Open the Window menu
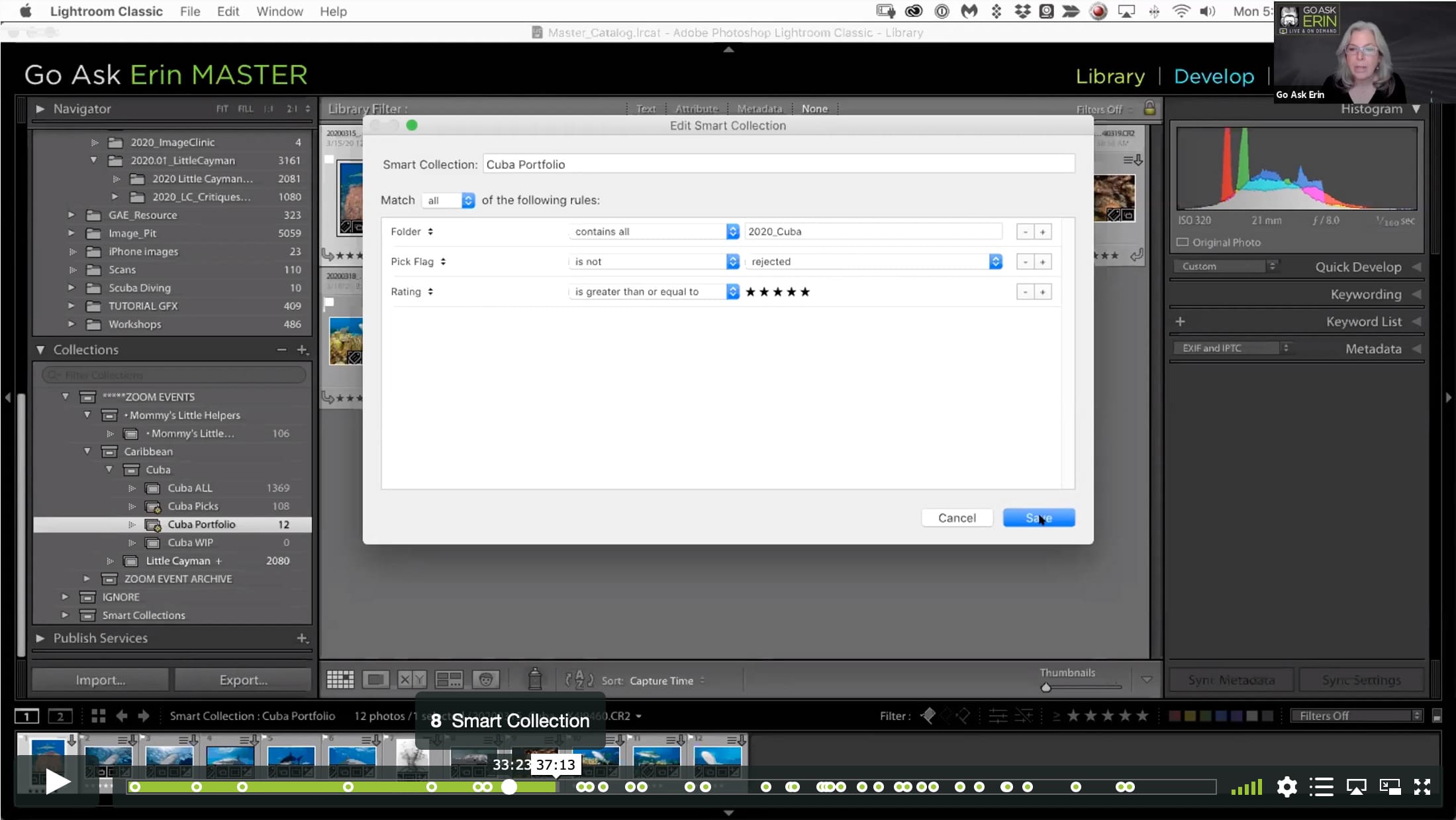 click(279, 11)
